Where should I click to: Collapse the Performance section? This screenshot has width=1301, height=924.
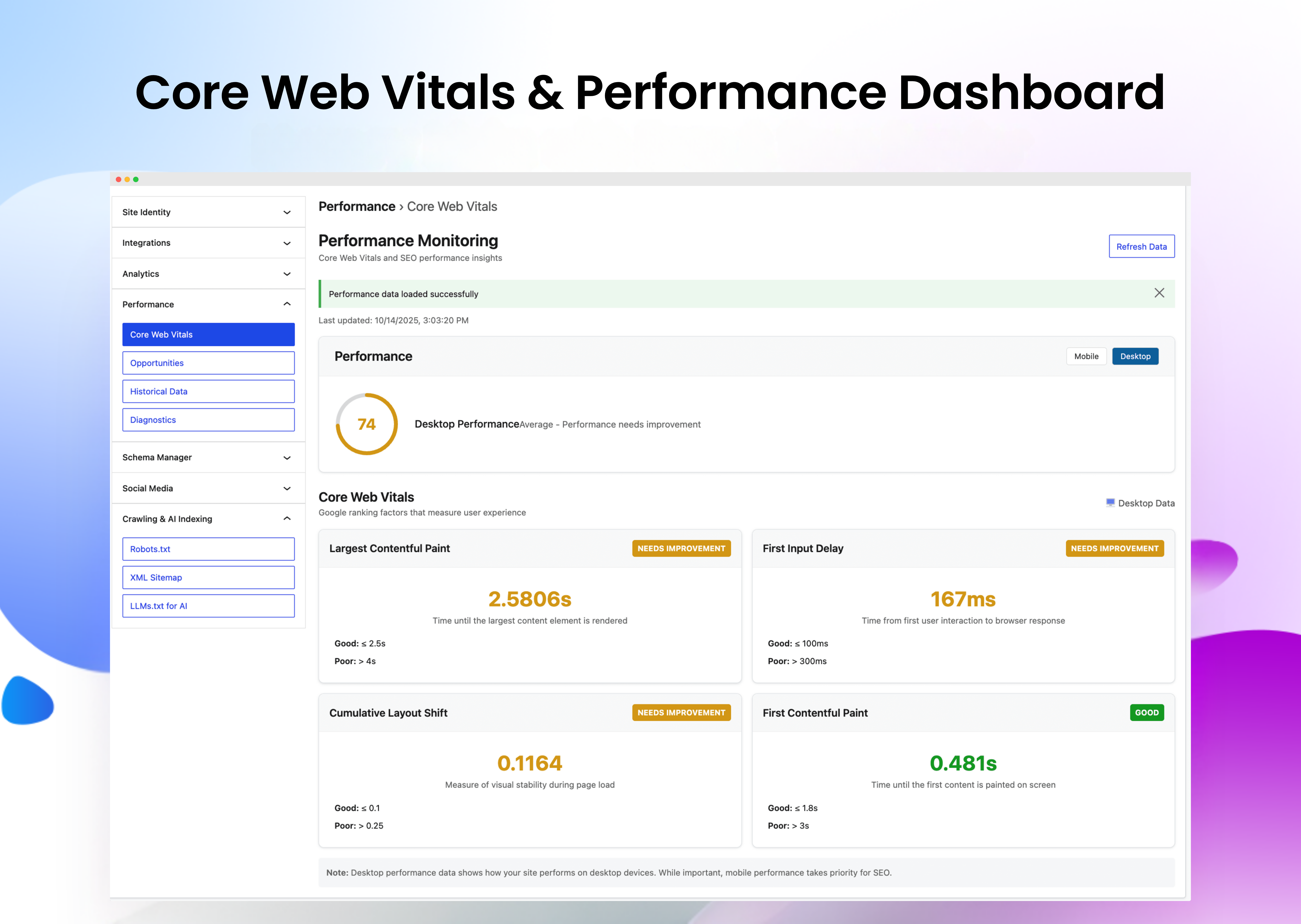pos(208,304)
